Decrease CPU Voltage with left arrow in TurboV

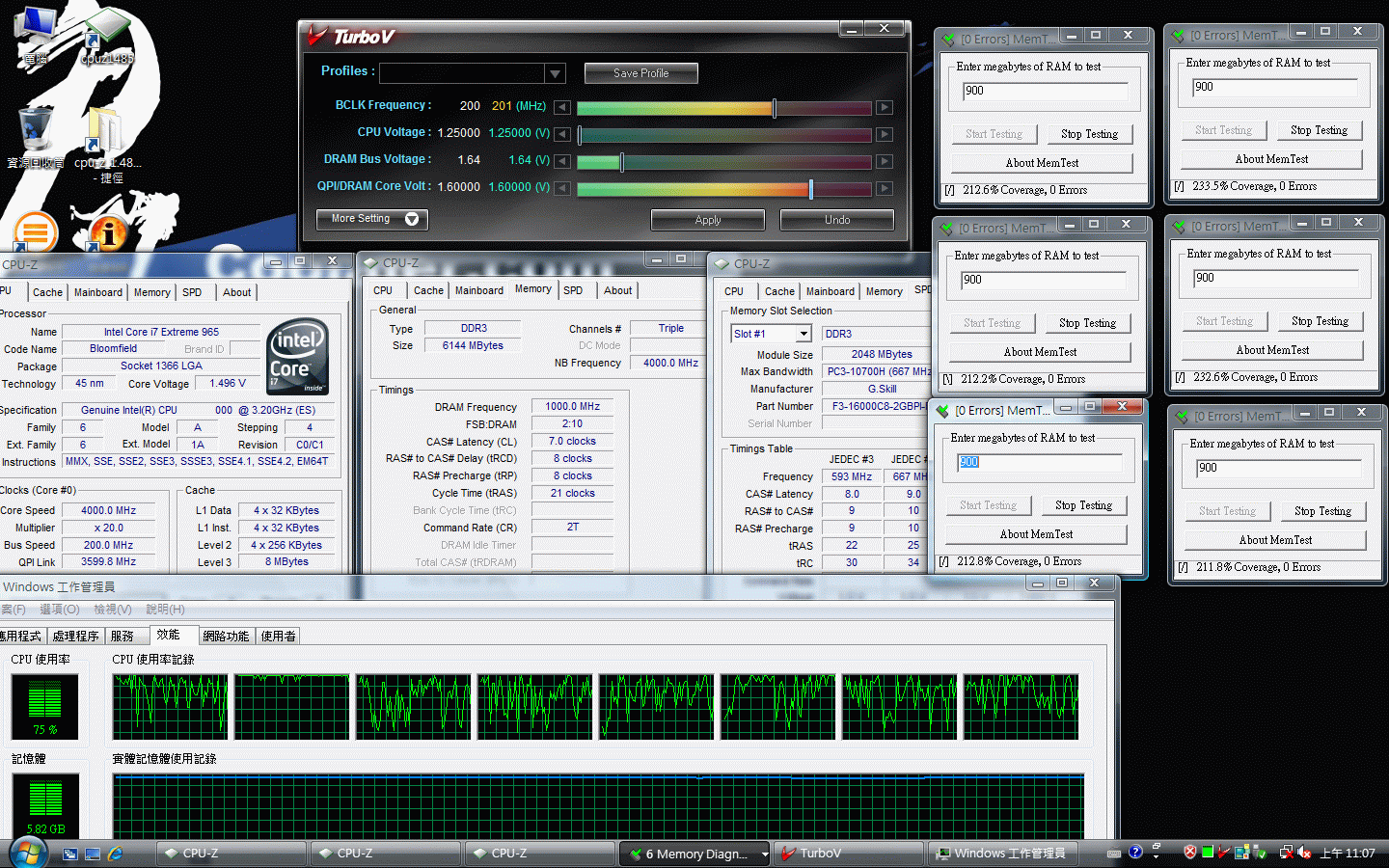(x=562, y=134)
